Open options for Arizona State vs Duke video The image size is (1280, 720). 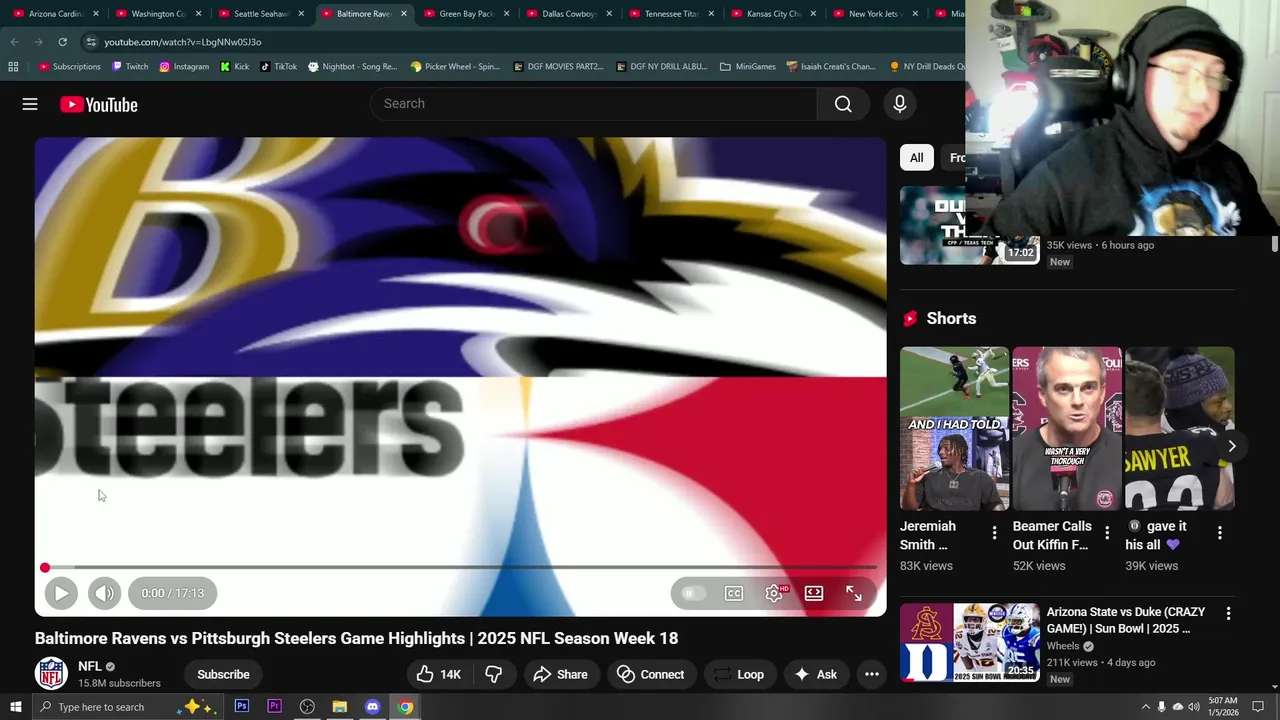pyautogui.click(x=1228, y=613)
